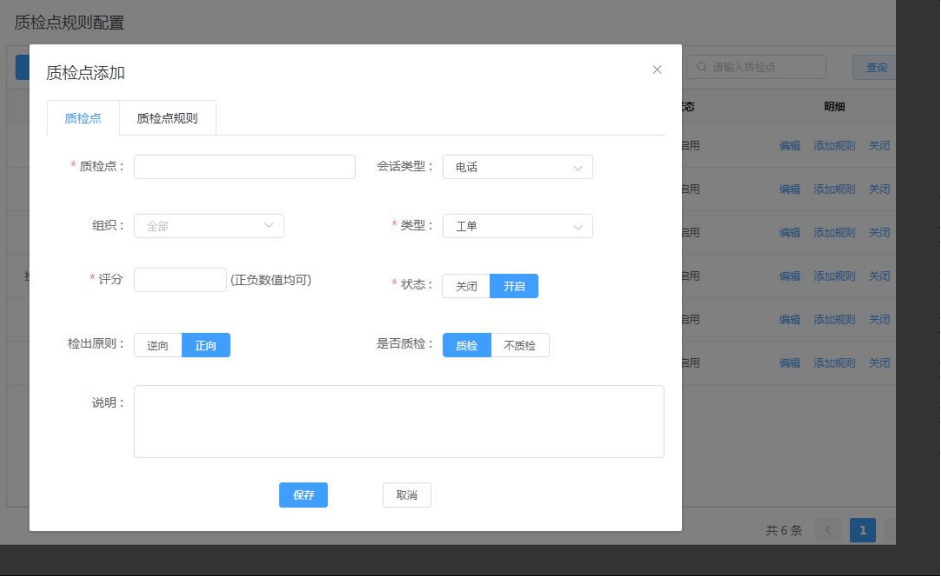Viewport: 941px width, 576px height.
Task: Select the 质检点 tab
Action: [83, 118]
